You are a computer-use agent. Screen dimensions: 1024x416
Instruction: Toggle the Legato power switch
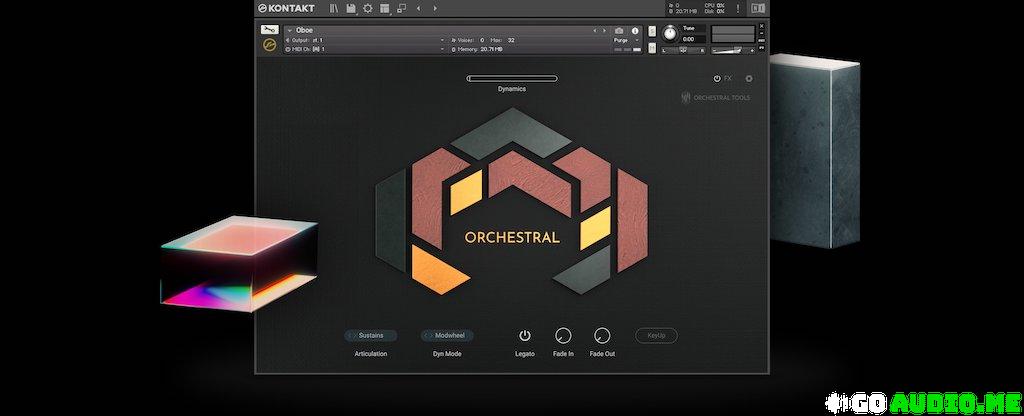524,336
